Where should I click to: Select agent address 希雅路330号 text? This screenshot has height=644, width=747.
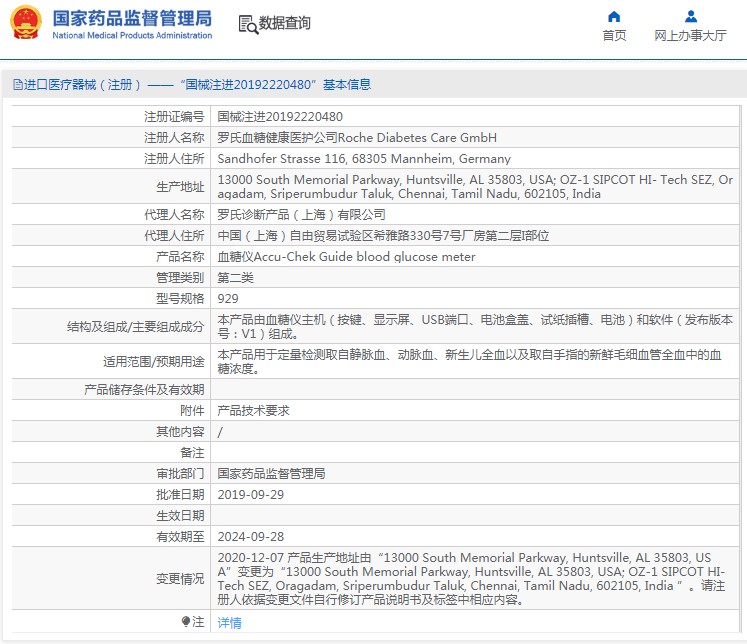[383, 236]
